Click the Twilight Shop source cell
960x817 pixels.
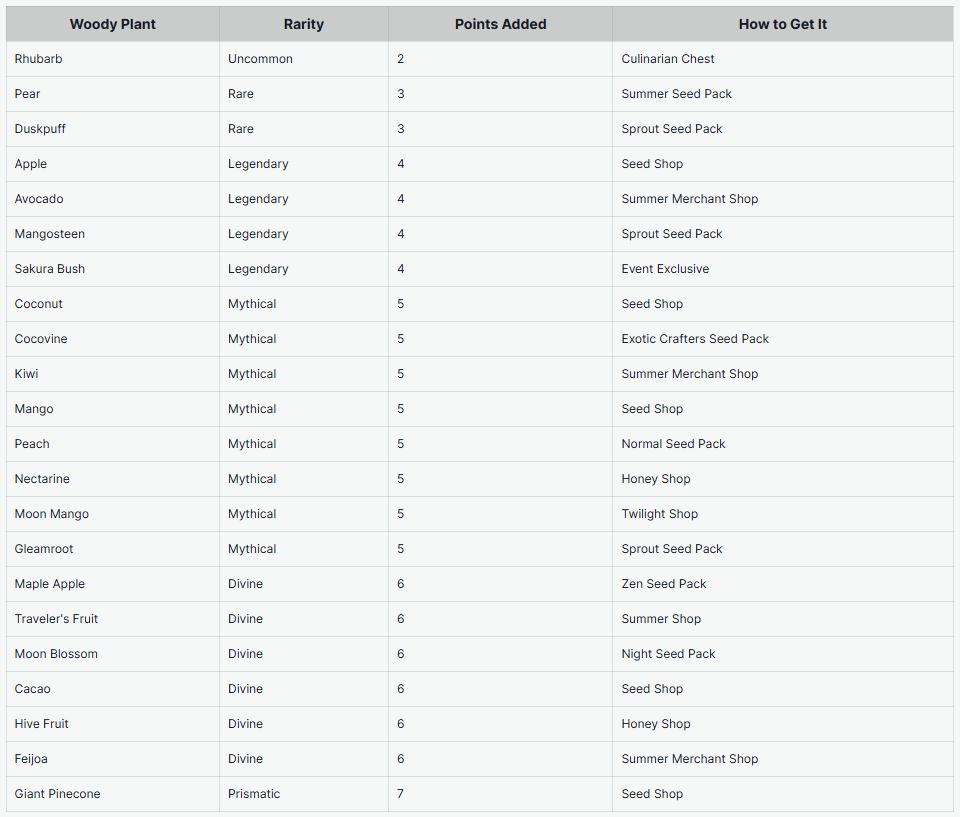[660, 514]
